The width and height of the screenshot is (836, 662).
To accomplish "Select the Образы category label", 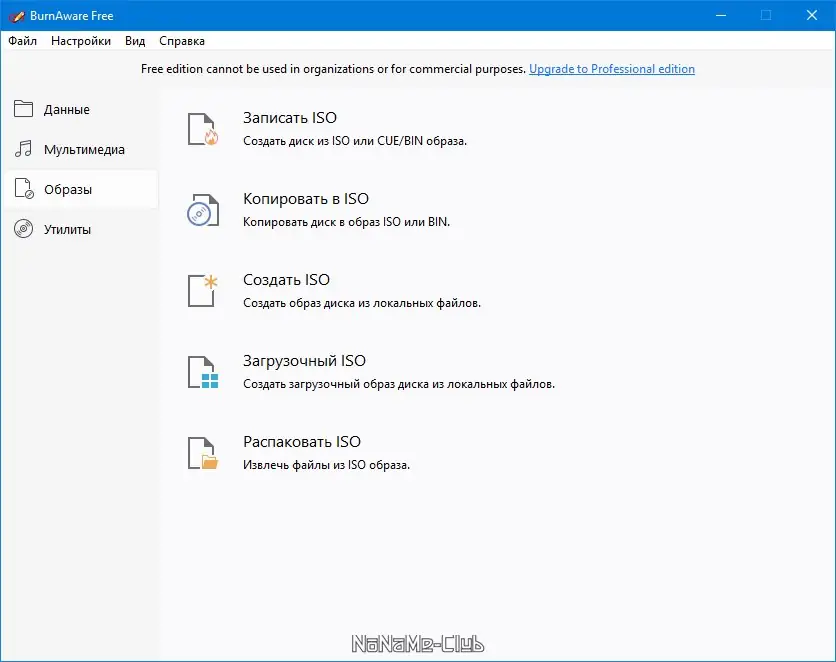I will [x=68, y=189].
